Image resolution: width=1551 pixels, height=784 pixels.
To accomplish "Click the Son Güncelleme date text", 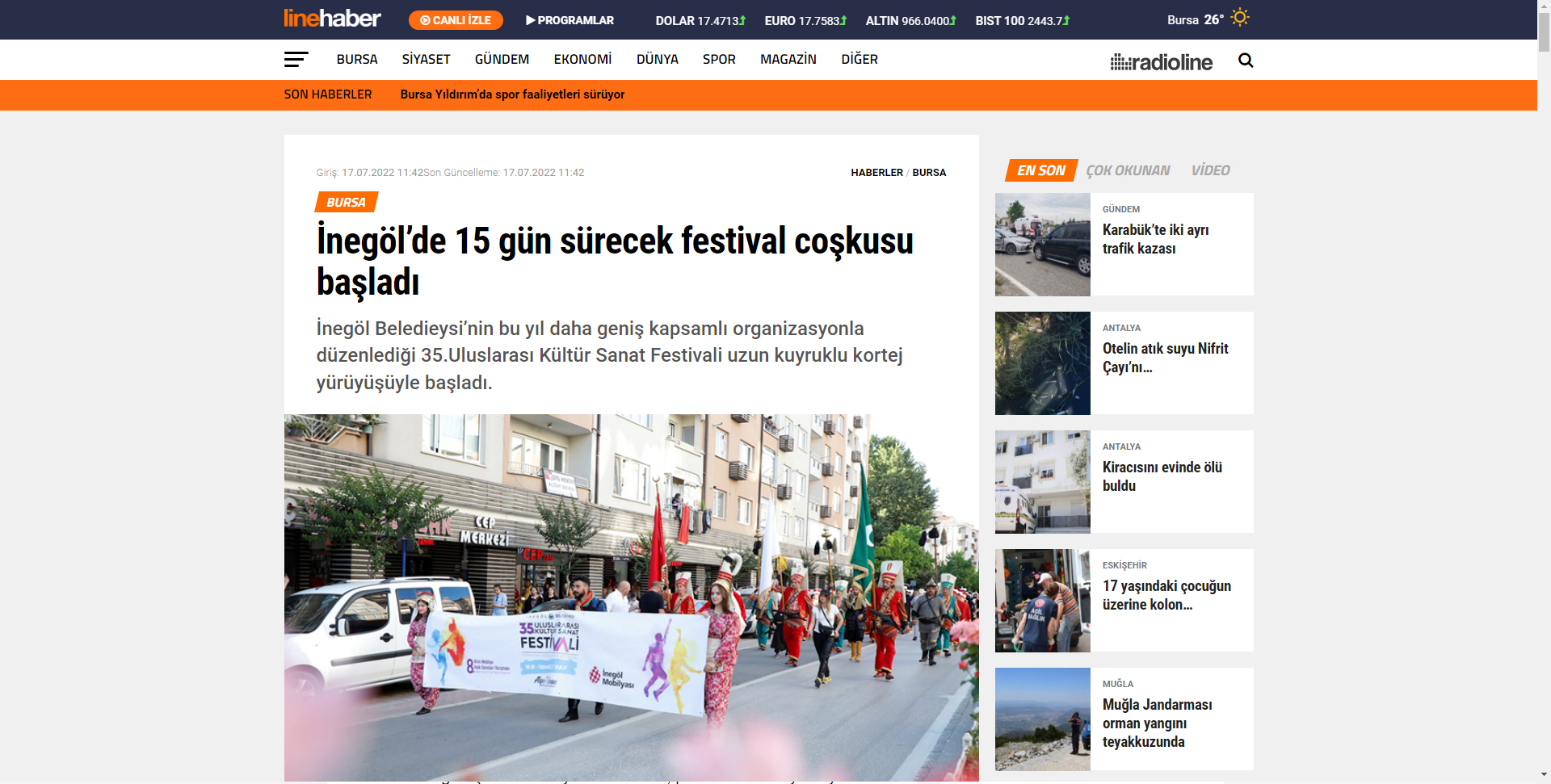I will click(504, 173).
